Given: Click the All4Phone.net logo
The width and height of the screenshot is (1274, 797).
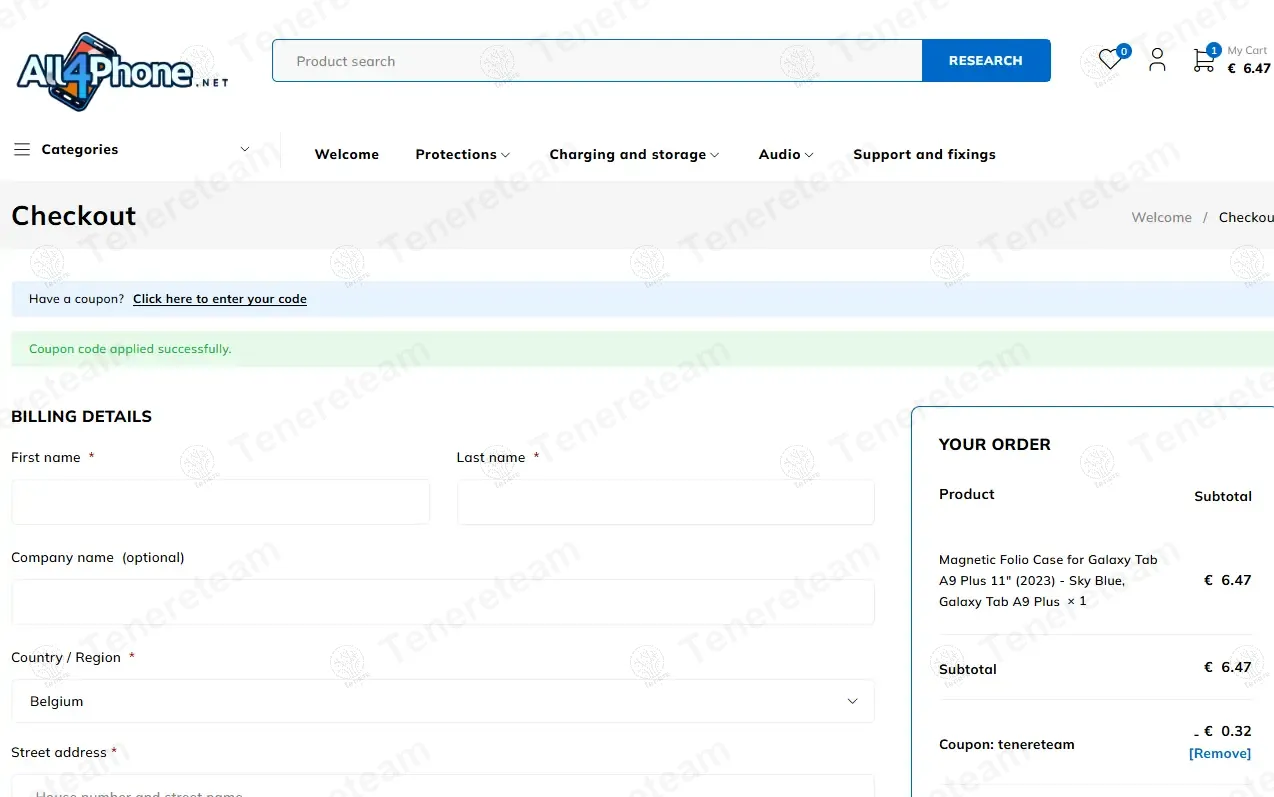Looking at the screenshot, I should [122, 70].
